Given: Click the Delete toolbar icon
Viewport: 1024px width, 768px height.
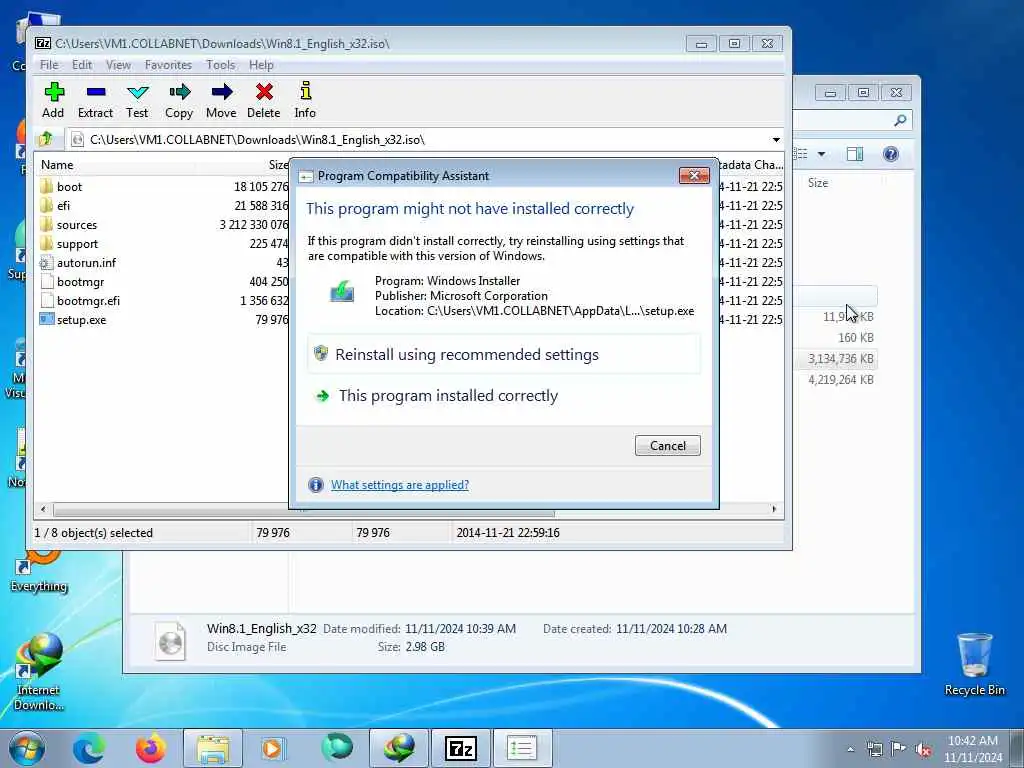Looking at the screenshot, I should coord(264,101).
